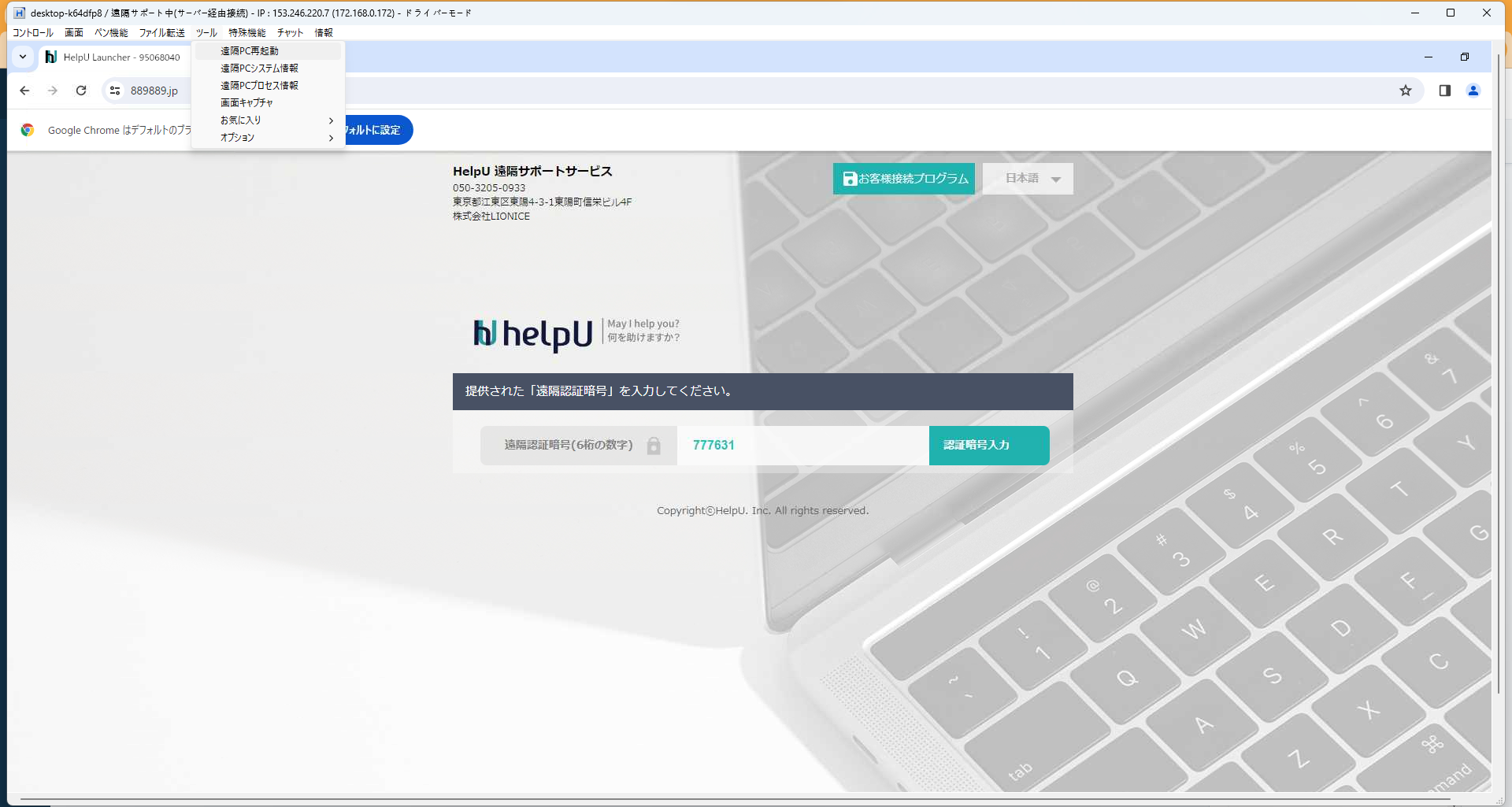1512x807 pixels.
Task: Expand the お気に入り submenu
Action: pyautogui.click(x=268, y=120)
